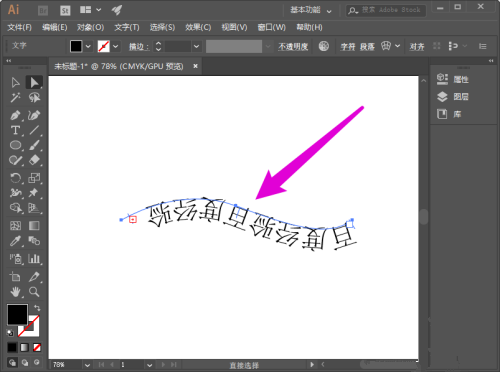Image resolution: width=500 pixels, height=372 pixels.
Task: Open the 图层 layers panel
Action: (453, 97)
